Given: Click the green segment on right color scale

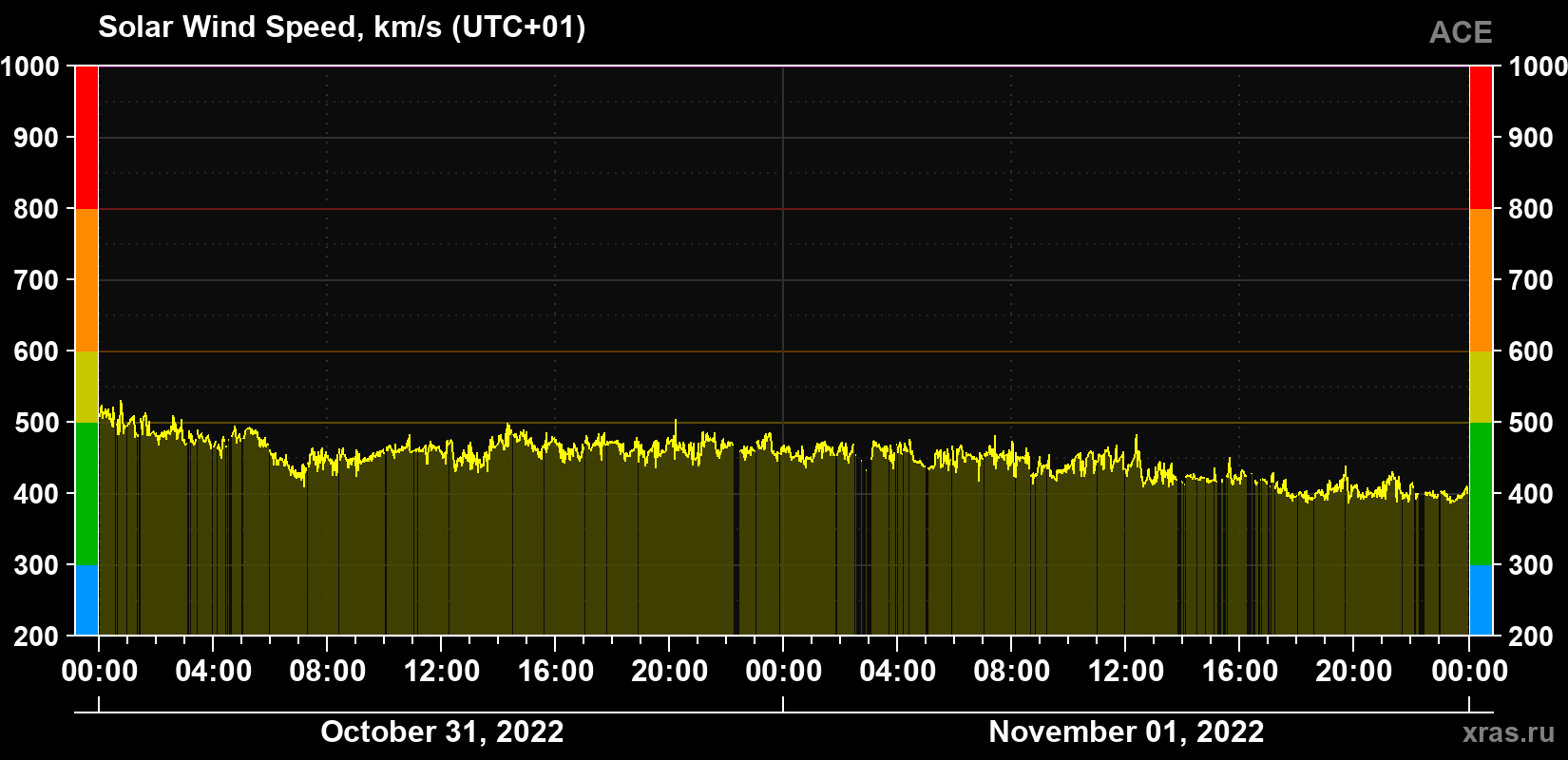Looking at the screenshot, I should 1481,494.
